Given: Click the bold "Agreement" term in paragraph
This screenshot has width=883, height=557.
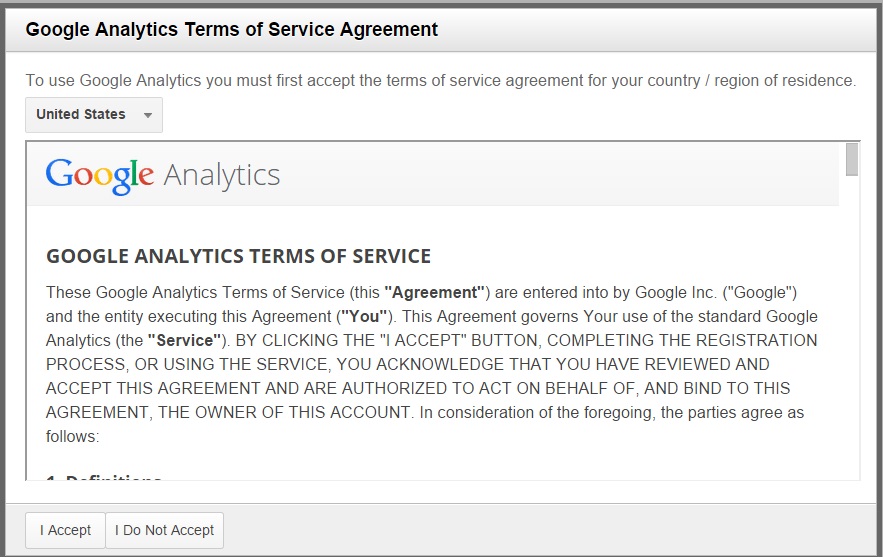Looking at the screenshot, I should click(434, 293).
